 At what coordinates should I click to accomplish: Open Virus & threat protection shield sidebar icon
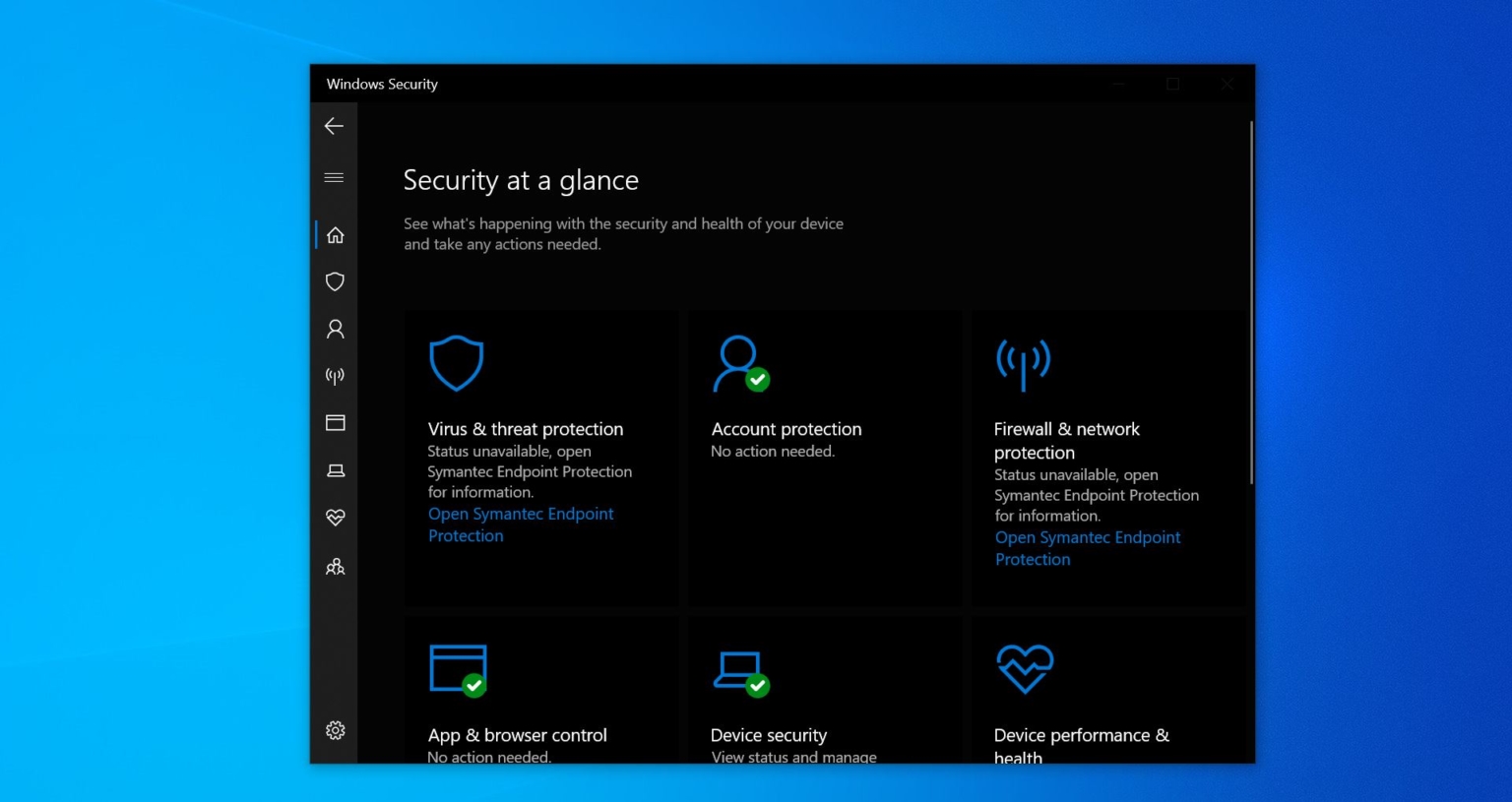coord(335,282)
